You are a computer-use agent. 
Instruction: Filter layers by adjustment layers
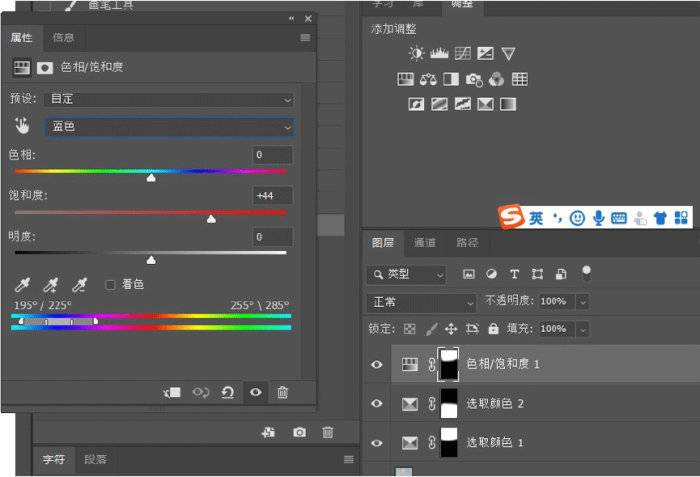click(492, 274)
